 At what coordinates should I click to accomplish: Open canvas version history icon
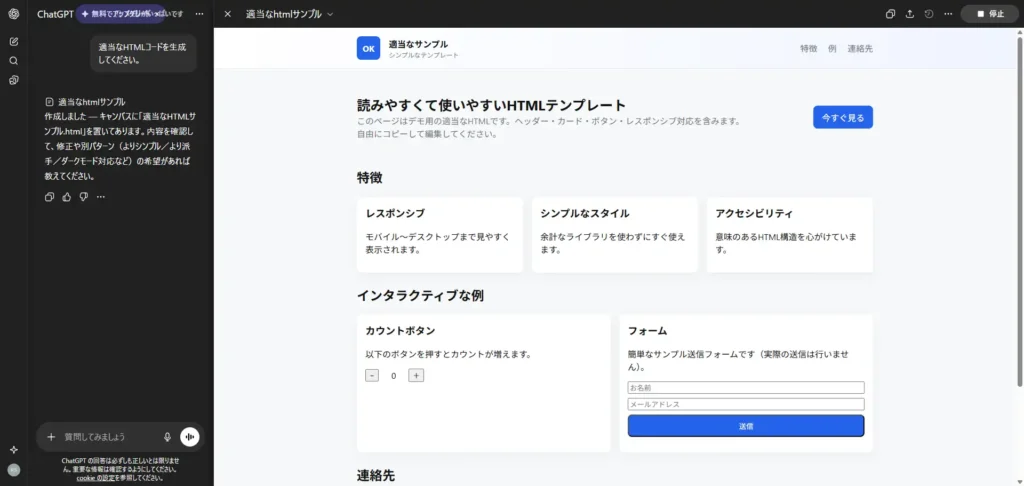pyautogui.click(x=929, y=14)
